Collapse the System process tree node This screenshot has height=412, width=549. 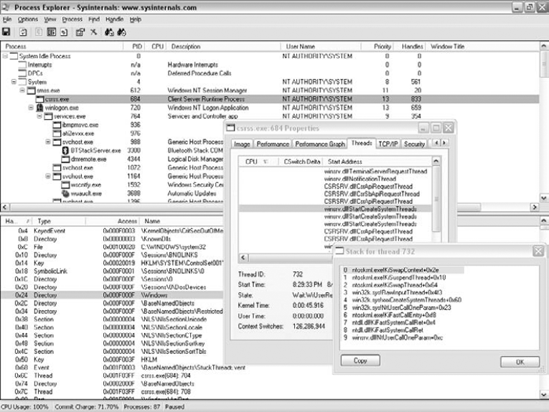pos(14,82)
